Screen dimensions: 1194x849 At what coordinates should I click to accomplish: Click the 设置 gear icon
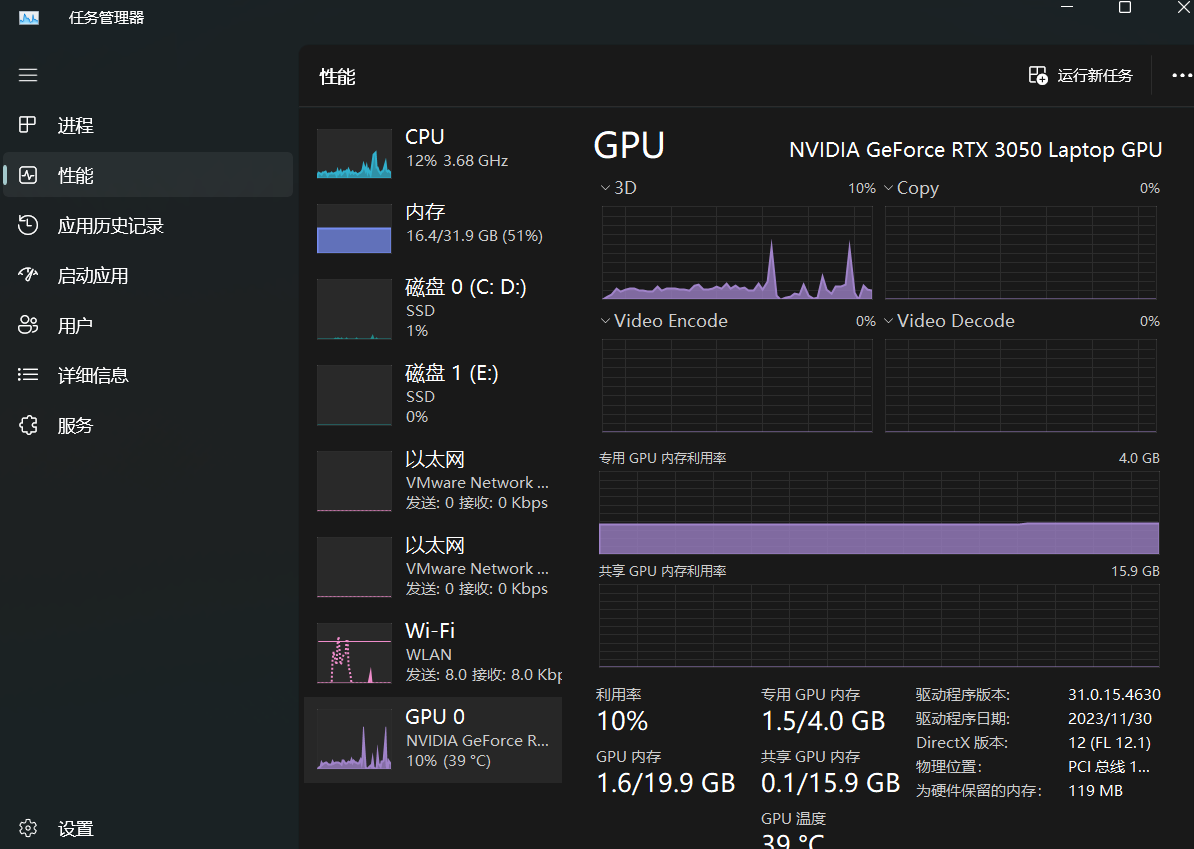tap(27, 828)
